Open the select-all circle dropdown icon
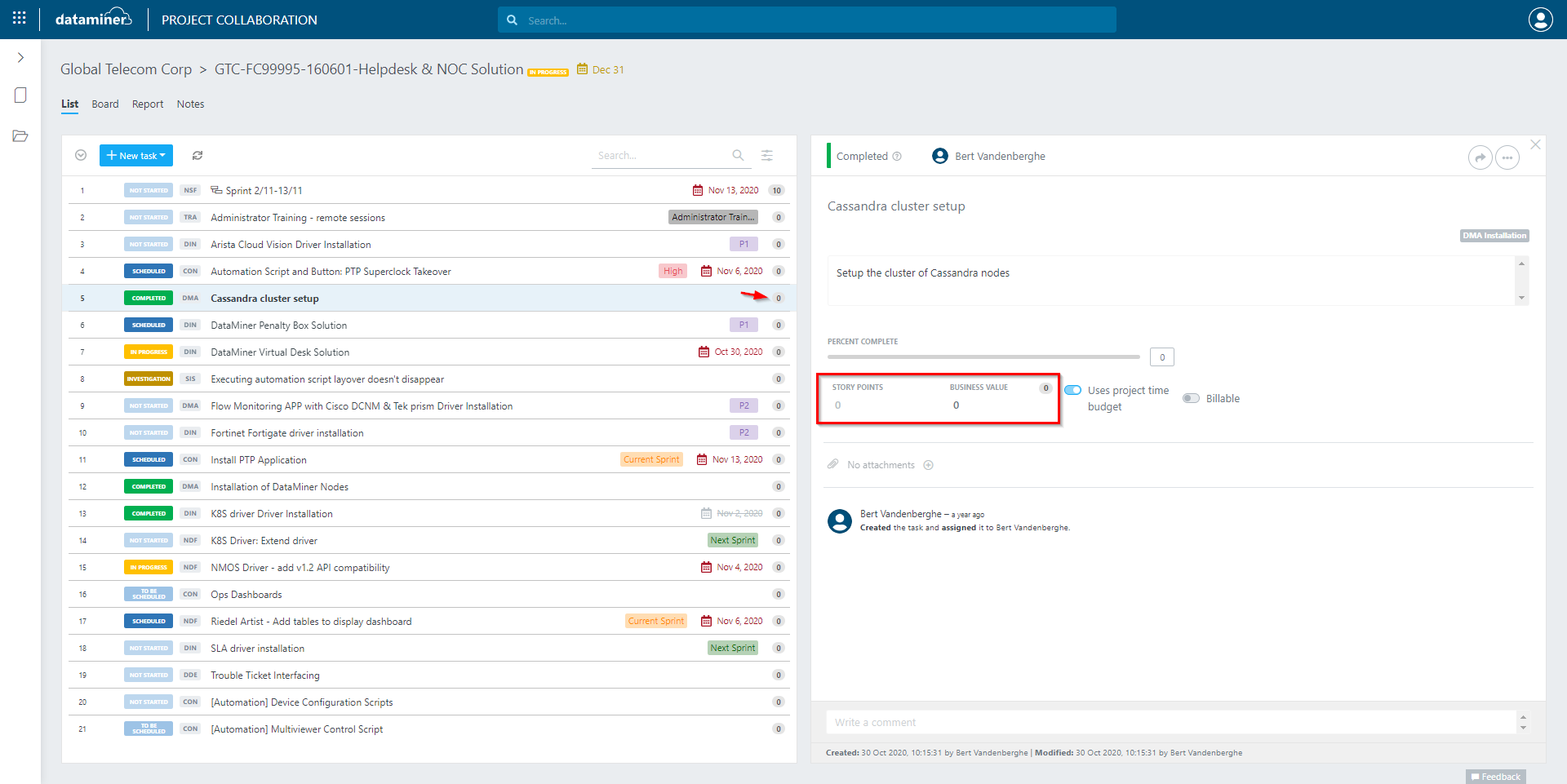The height and width of the screenshot is (784, 1567). point(81,155)
